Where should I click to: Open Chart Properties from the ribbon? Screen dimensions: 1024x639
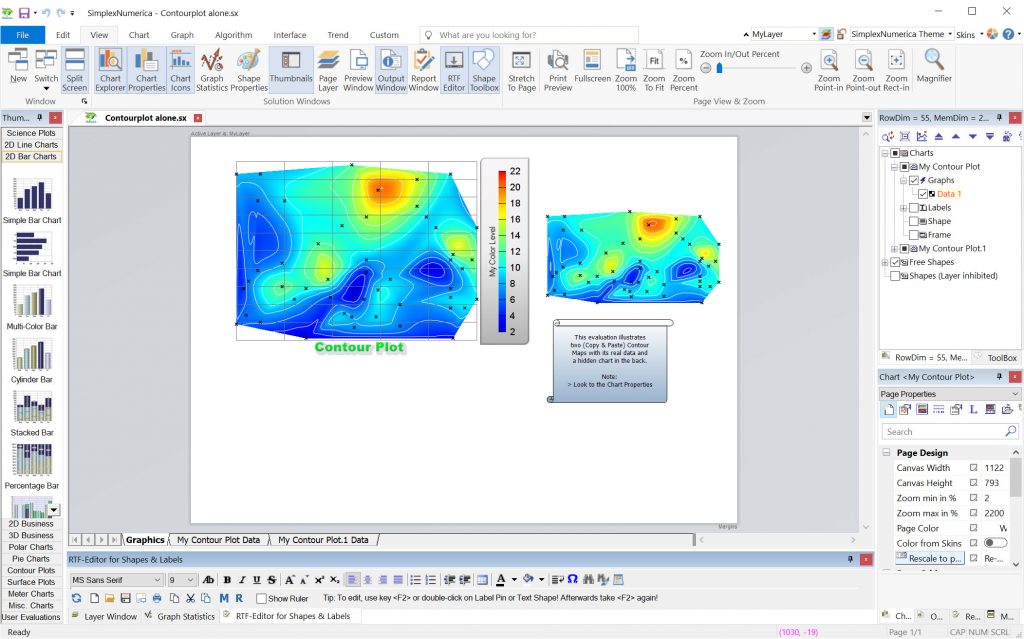(146, 70)
